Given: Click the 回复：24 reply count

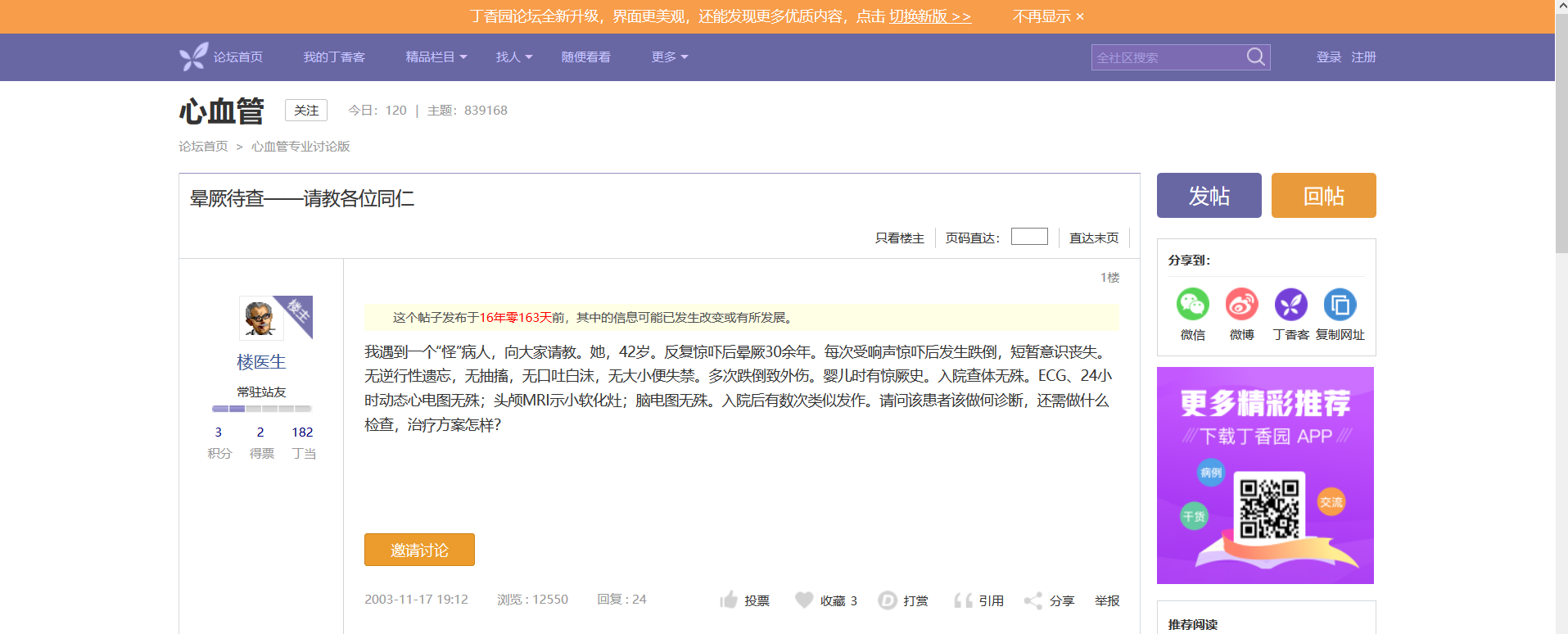Looking at the screenshot, I should click(x=621, y=599).
